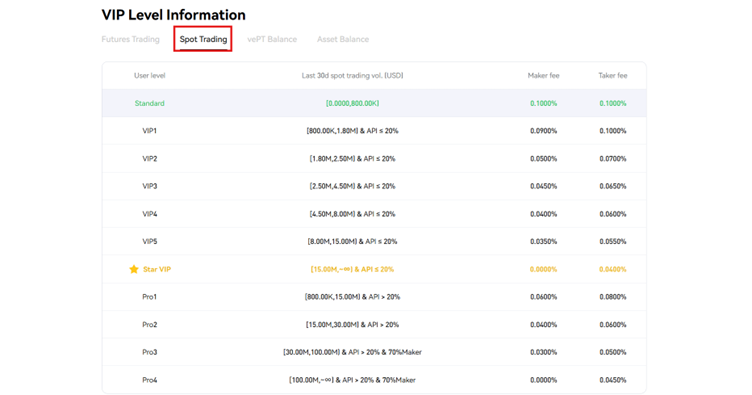Click the VIP2 maker fee 0.0500%
This screenshot has width=752, height=395.
click(543, 159)
